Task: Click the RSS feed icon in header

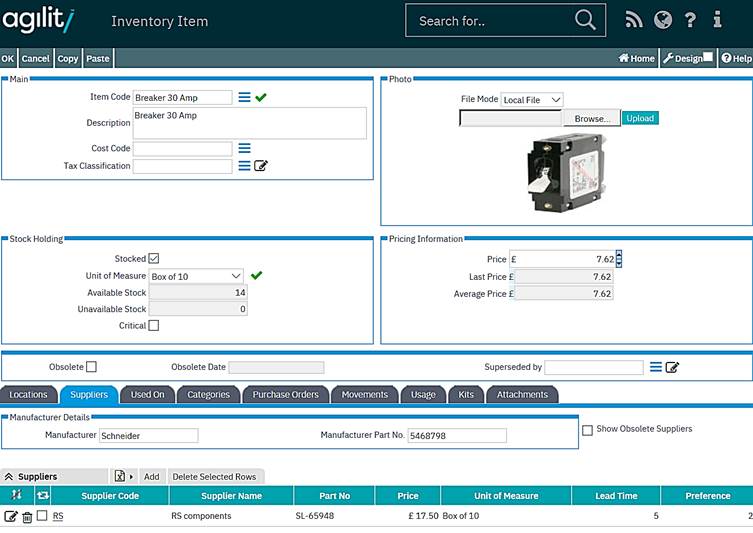Action: (633, 20)
